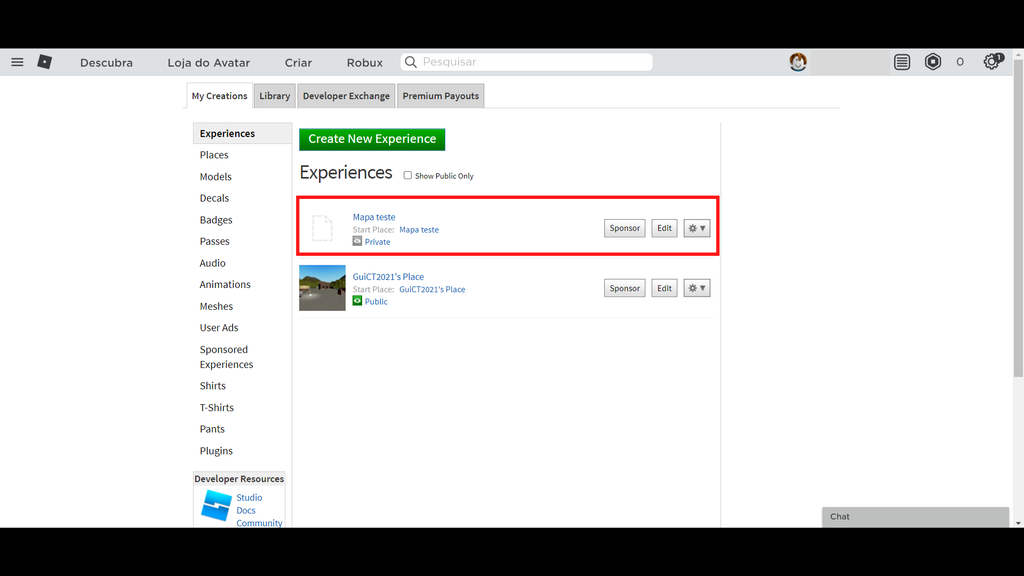This screenshot has height=576, width=1024.
Task: Select User Ads in sidebar
Action: click(219, 328)
